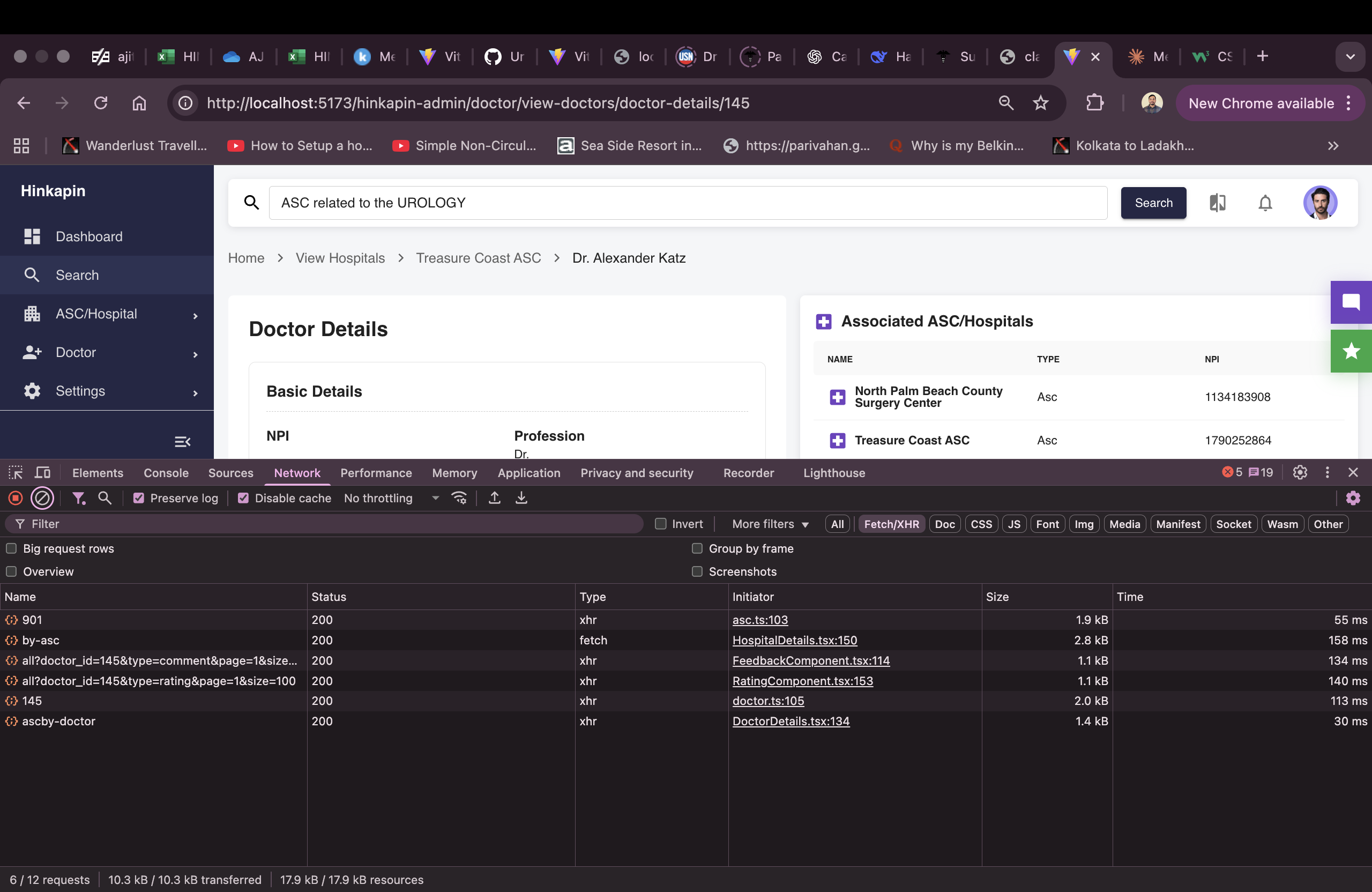The height and width of the screenshot is (892, 1372).
Task: Uncheck the Preserve log checkbox
Action: [138, 498]
